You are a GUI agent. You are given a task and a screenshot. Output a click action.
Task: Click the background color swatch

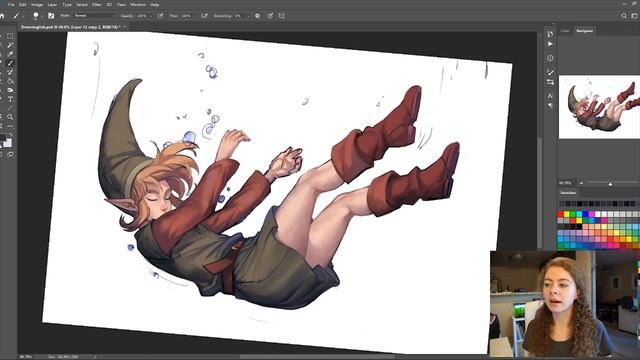[9, 143]
